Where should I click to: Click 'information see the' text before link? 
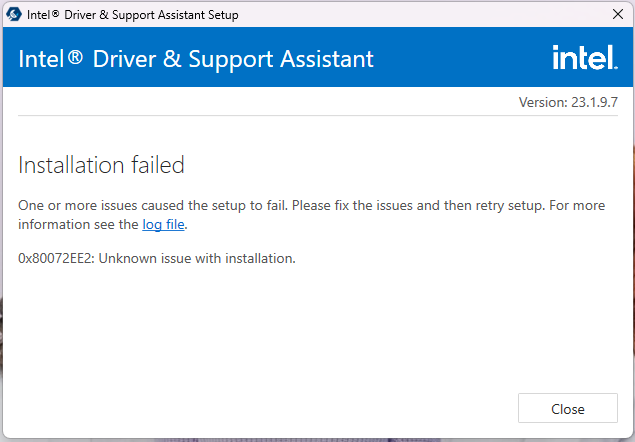tap(78, 225)
